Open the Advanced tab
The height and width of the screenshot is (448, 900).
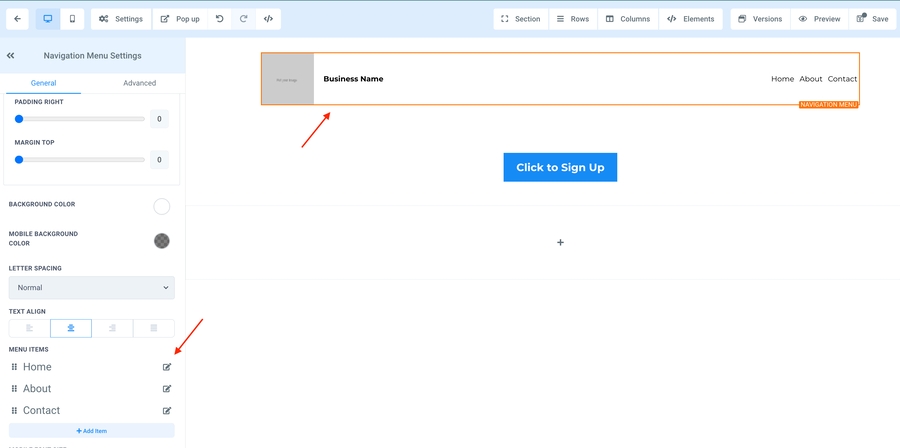point(139,83)
